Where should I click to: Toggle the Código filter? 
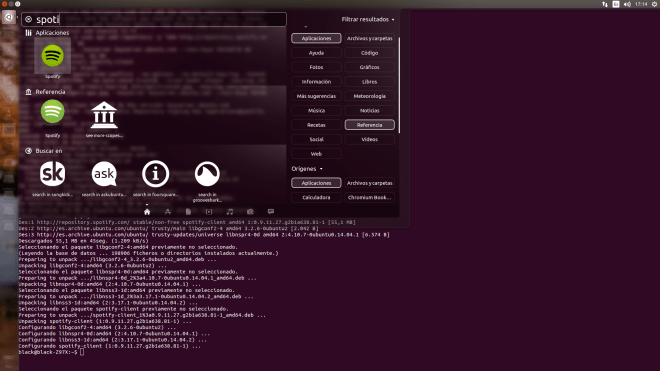[370, 53]
